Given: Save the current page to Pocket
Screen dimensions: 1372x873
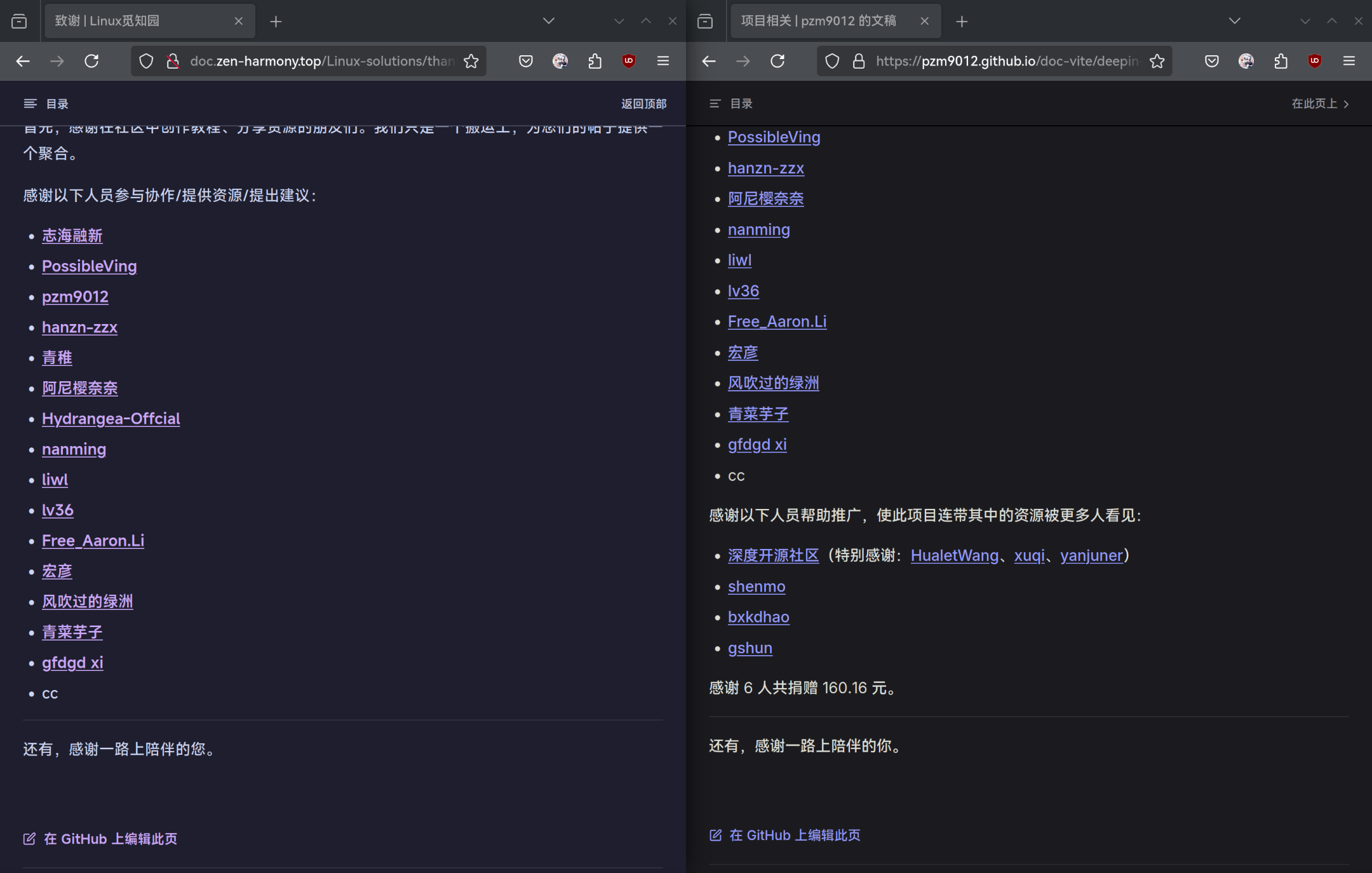Looking at the screenshot, I should [x=525, y=61].
